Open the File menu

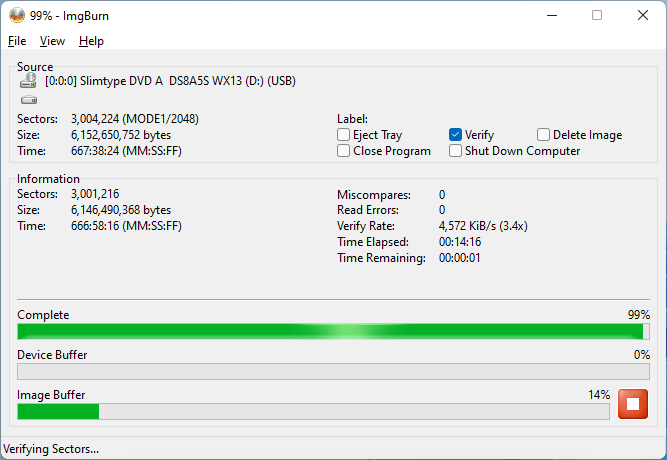17,41
